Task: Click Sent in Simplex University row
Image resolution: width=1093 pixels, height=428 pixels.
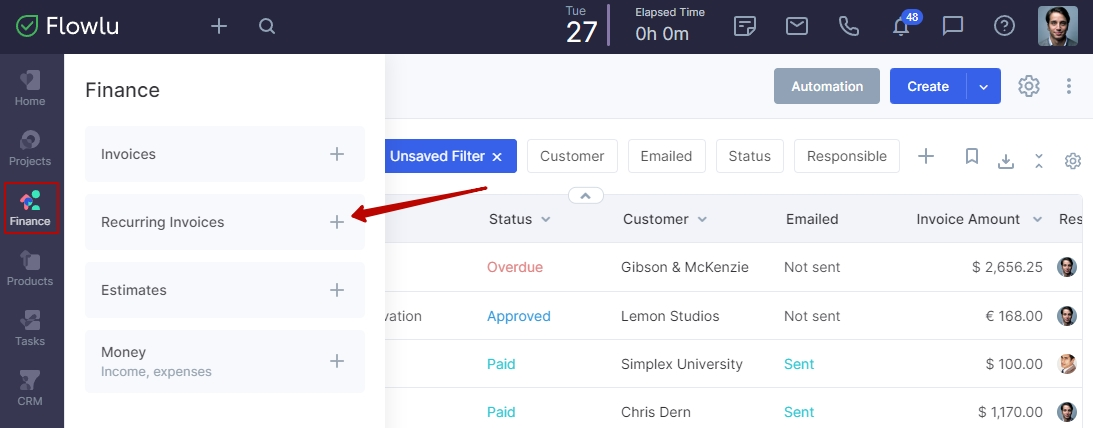Action: 799,364
